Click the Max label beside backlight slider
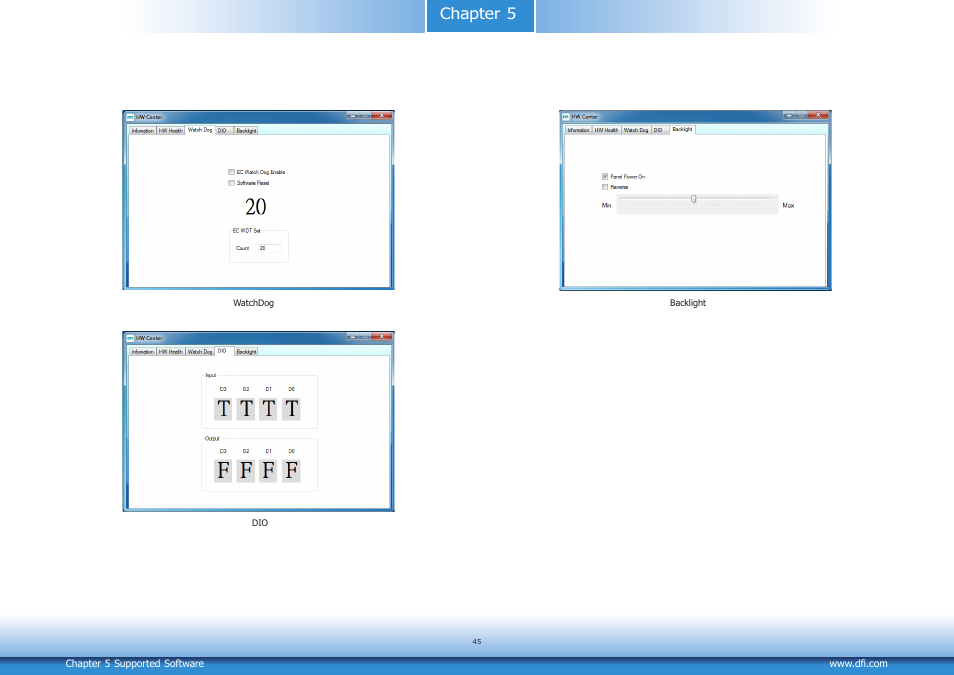Image resolution: width=954 pixels, height=675 pixels. click(x=788, y=205)
